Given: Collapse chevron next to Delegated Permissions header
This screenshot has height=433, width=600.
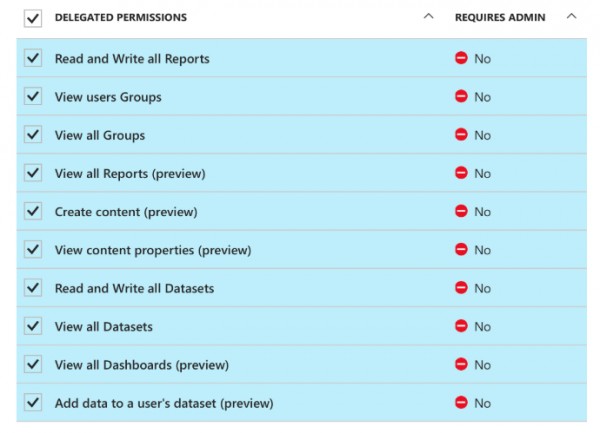Looking at the screenshot, I should [429, 16].
